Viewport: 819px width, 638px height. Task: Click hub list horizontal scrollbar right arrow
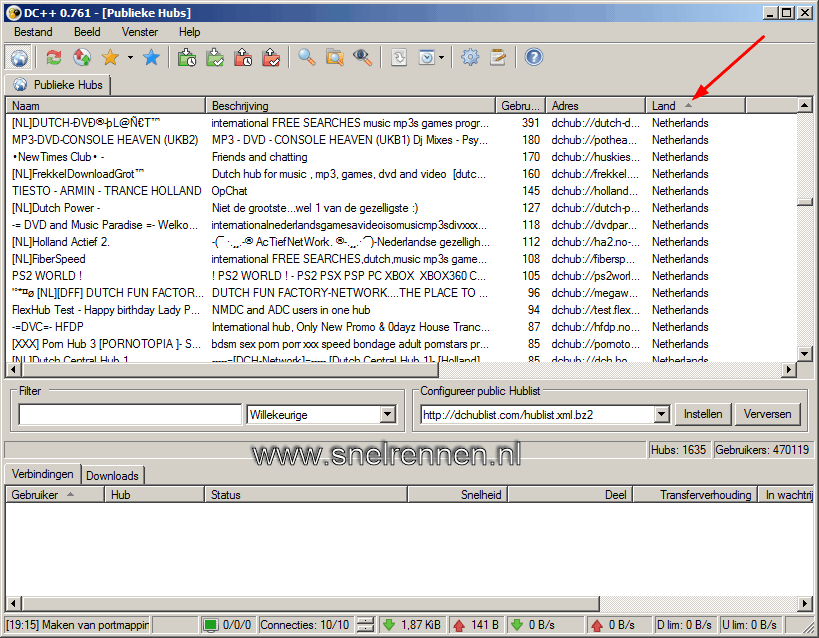789,369
